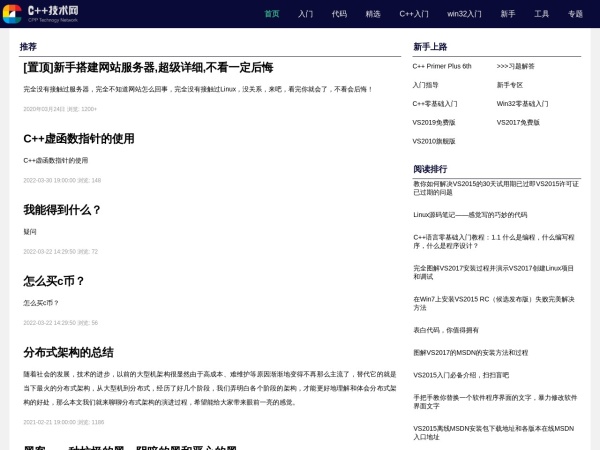Open the VS2015离线MSDN安装包下载地址 article

pos(494,433)
